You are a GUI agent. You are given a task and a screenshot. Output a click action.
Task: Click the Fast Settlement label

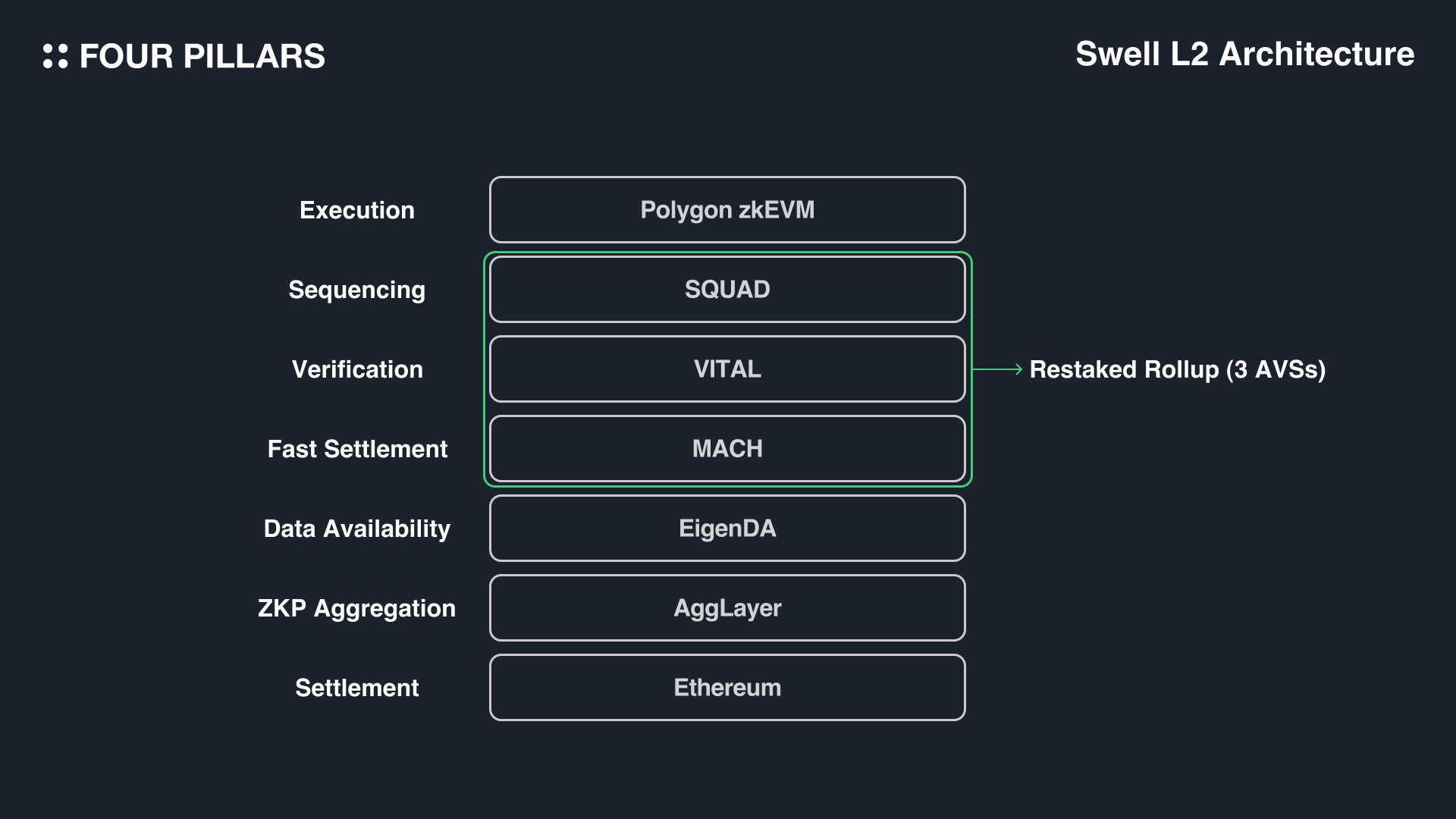click(357, 449)
